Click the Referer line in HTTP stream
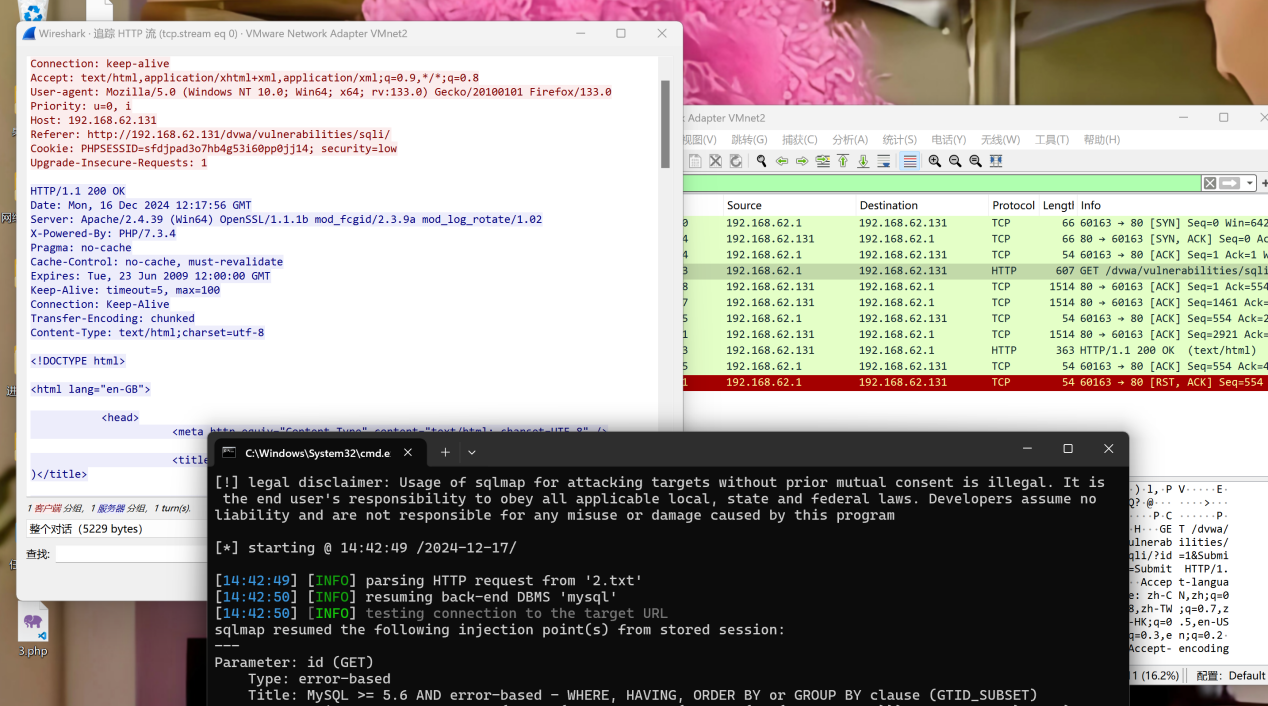 210,134
